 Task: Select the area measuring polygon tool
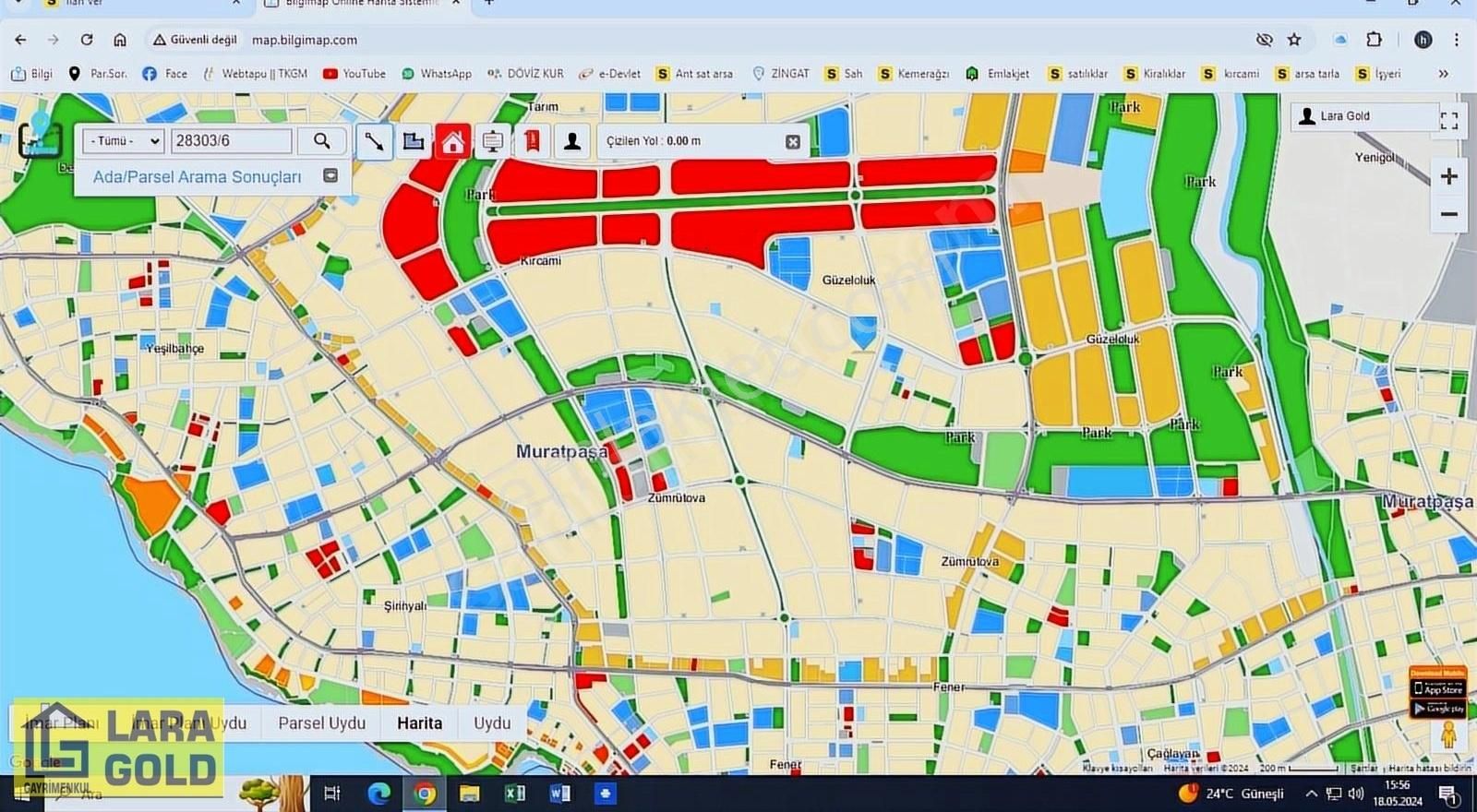point(414,141)
